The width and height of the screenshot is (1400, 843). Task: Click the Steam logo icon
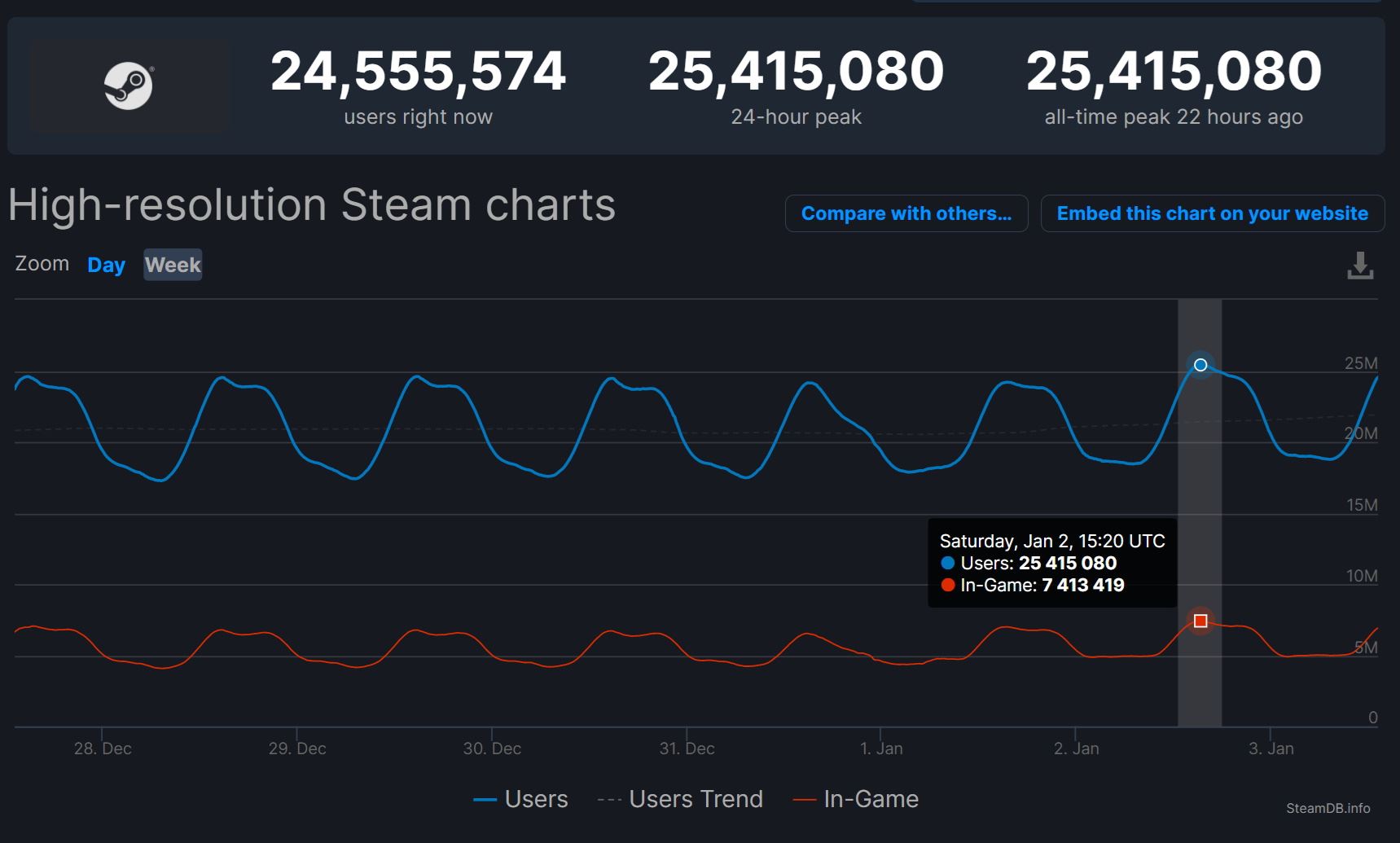129,86
